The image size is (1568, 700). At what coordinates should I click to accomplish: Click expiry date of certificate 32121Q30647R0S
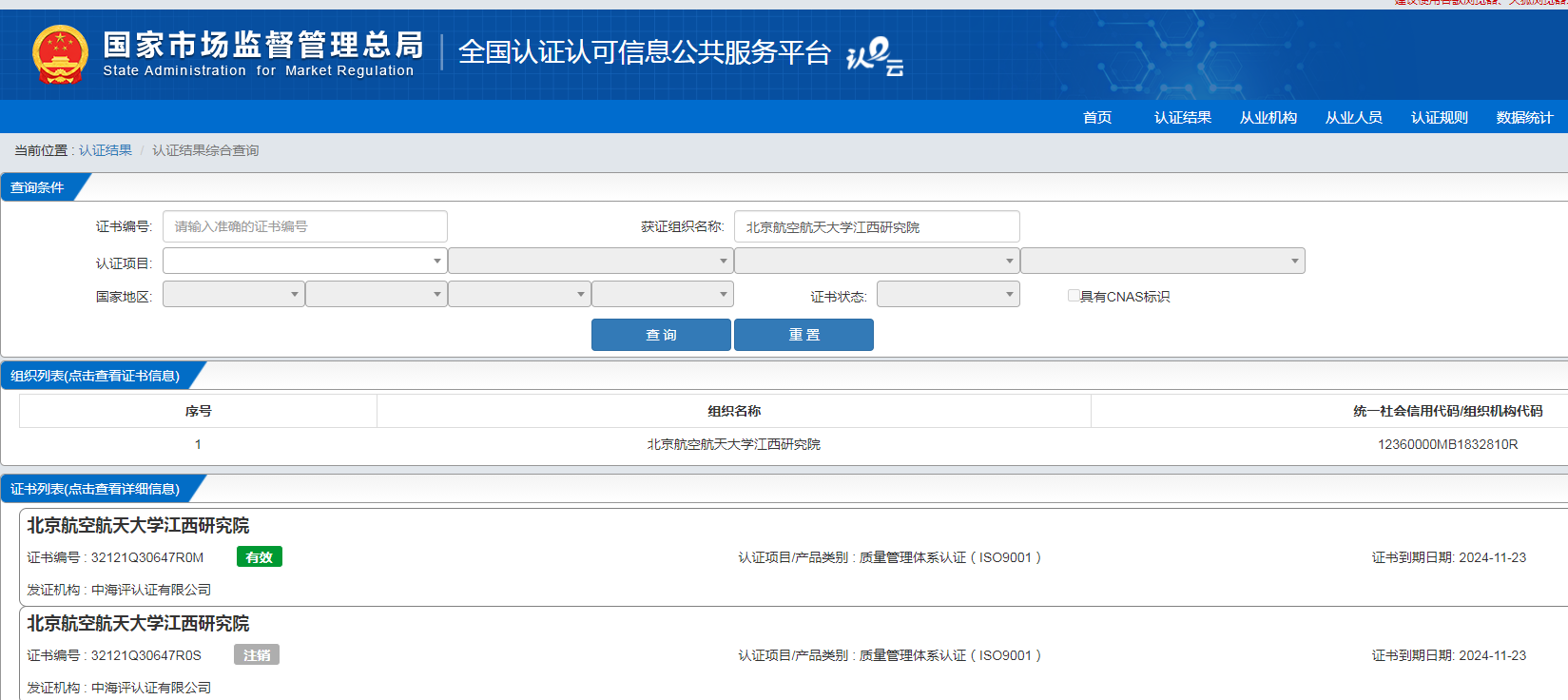coord(1492,655)
